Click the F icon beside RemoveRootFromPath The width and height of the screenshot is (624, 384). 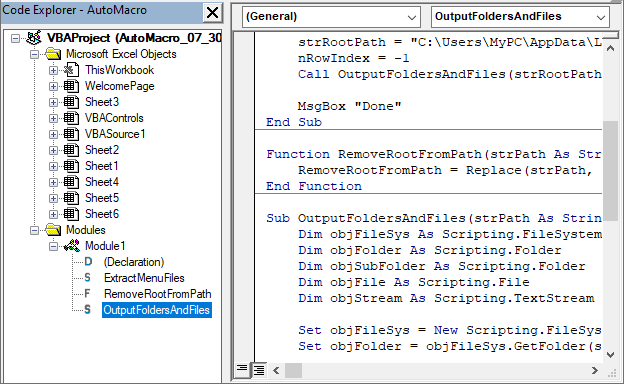[x=87, y=294]
